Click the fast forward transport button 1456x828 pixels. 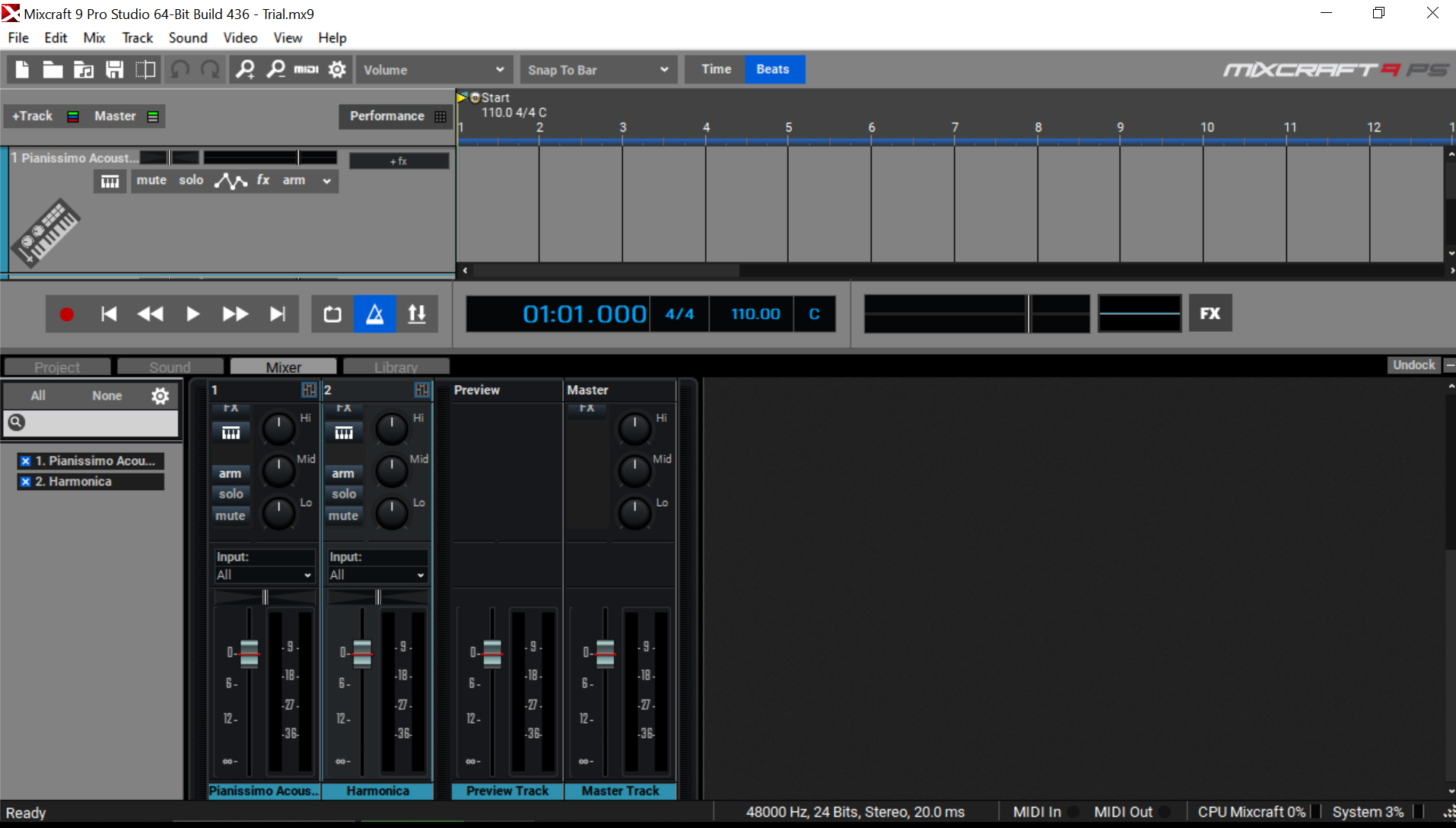[235, 314]
